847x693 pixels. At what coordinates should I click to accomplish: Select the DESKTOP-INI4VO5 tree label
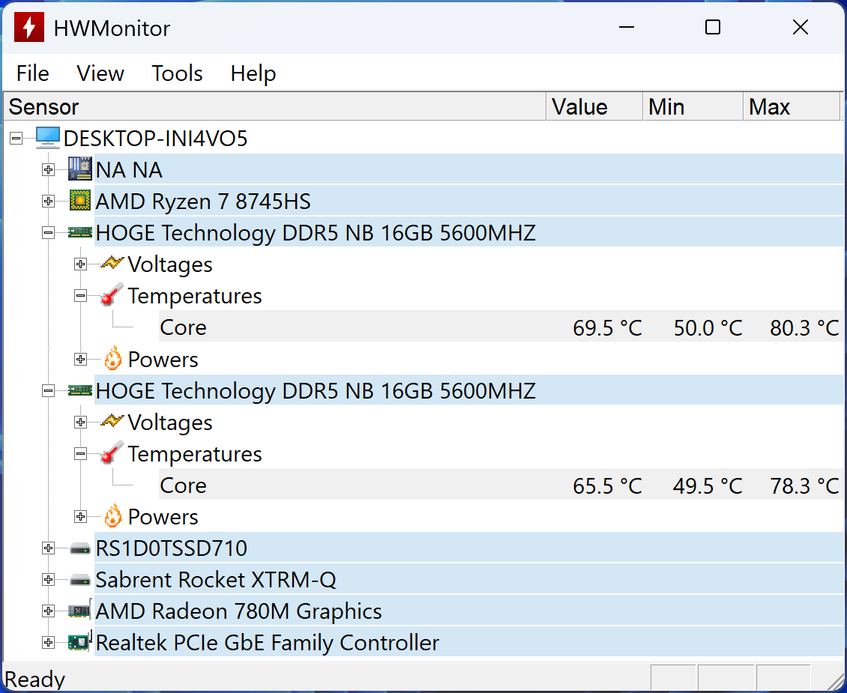156,138
